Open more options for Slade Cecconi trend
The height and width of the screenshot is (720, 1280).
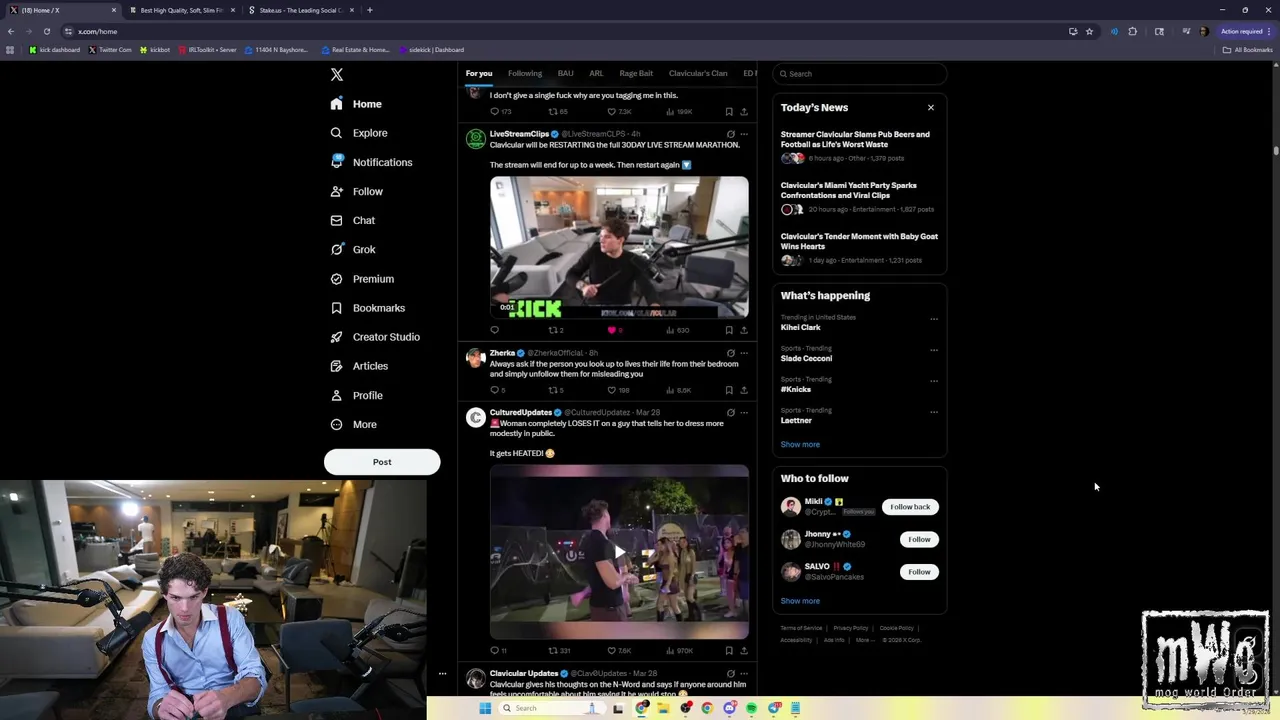pyautogui.click(x=934, y=350)
